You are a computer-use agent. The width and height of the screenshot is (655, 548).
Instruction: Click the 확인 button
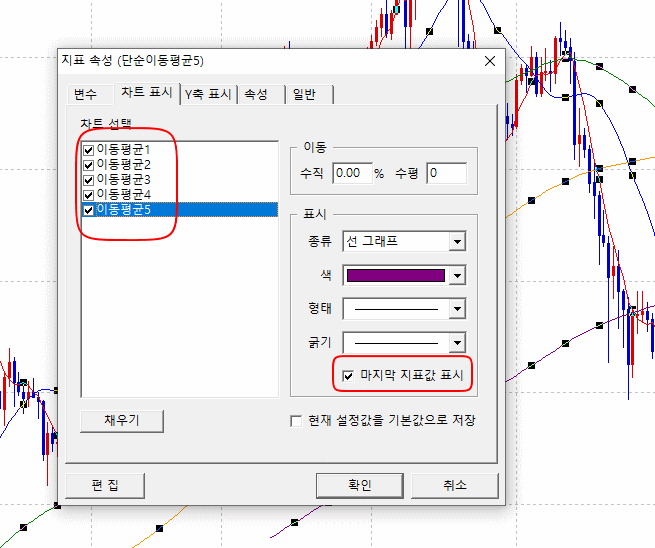click(359, 485)
